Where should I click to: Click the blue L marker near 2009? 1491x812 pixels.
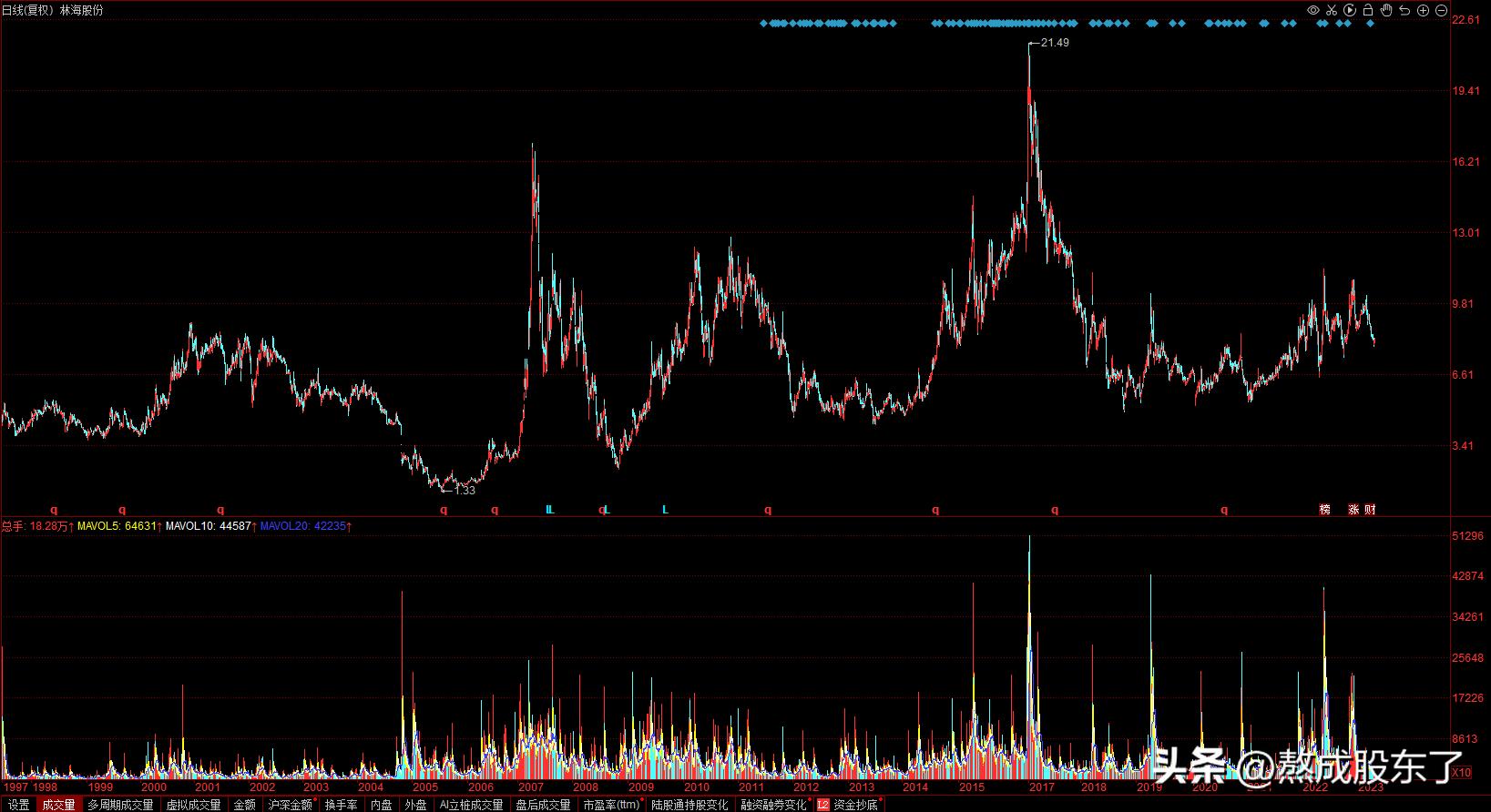coord(665,510)
